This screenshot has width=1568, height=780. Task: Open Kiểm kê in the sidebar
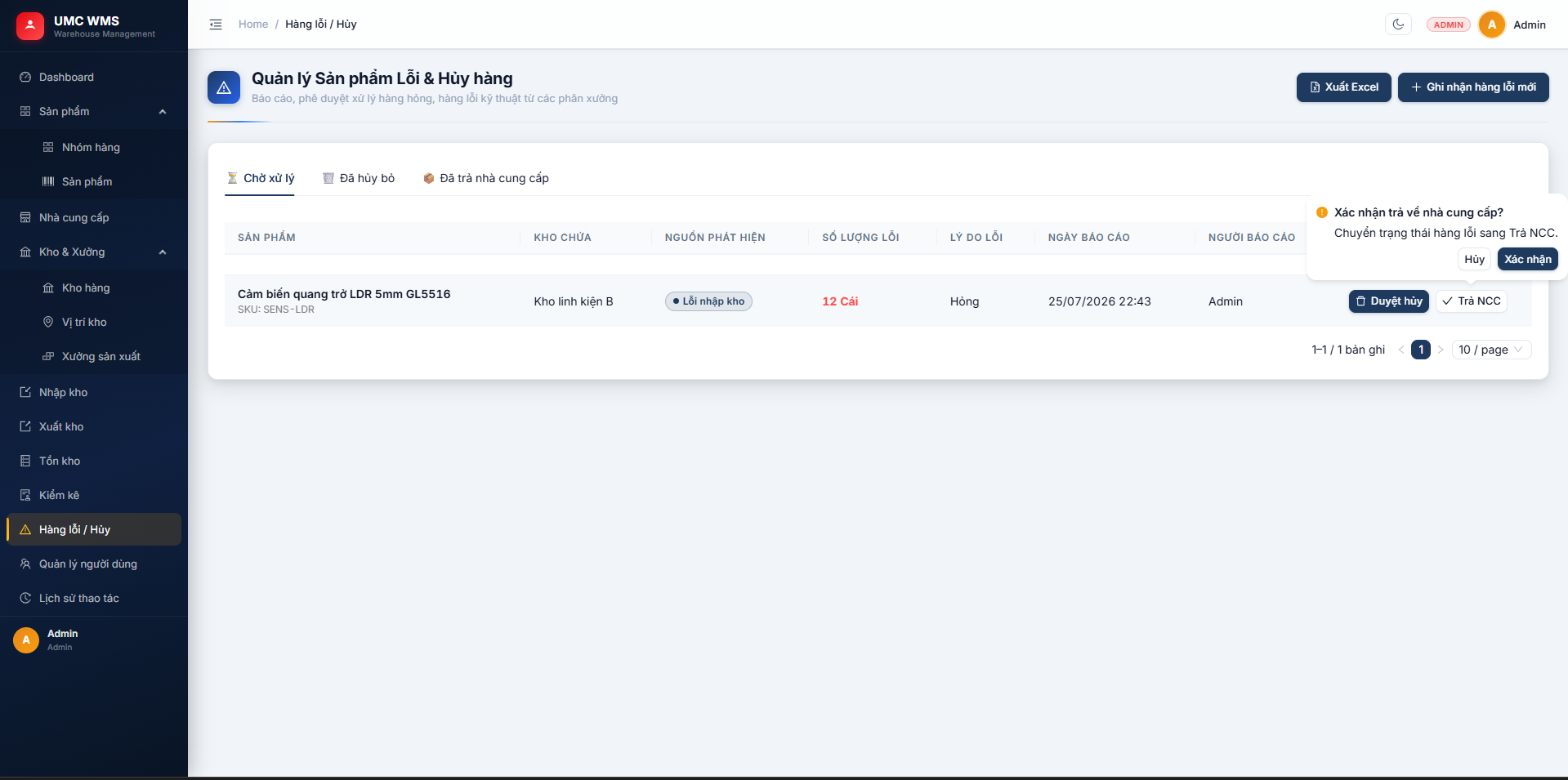pyautogui.click(x=94, y=495)
